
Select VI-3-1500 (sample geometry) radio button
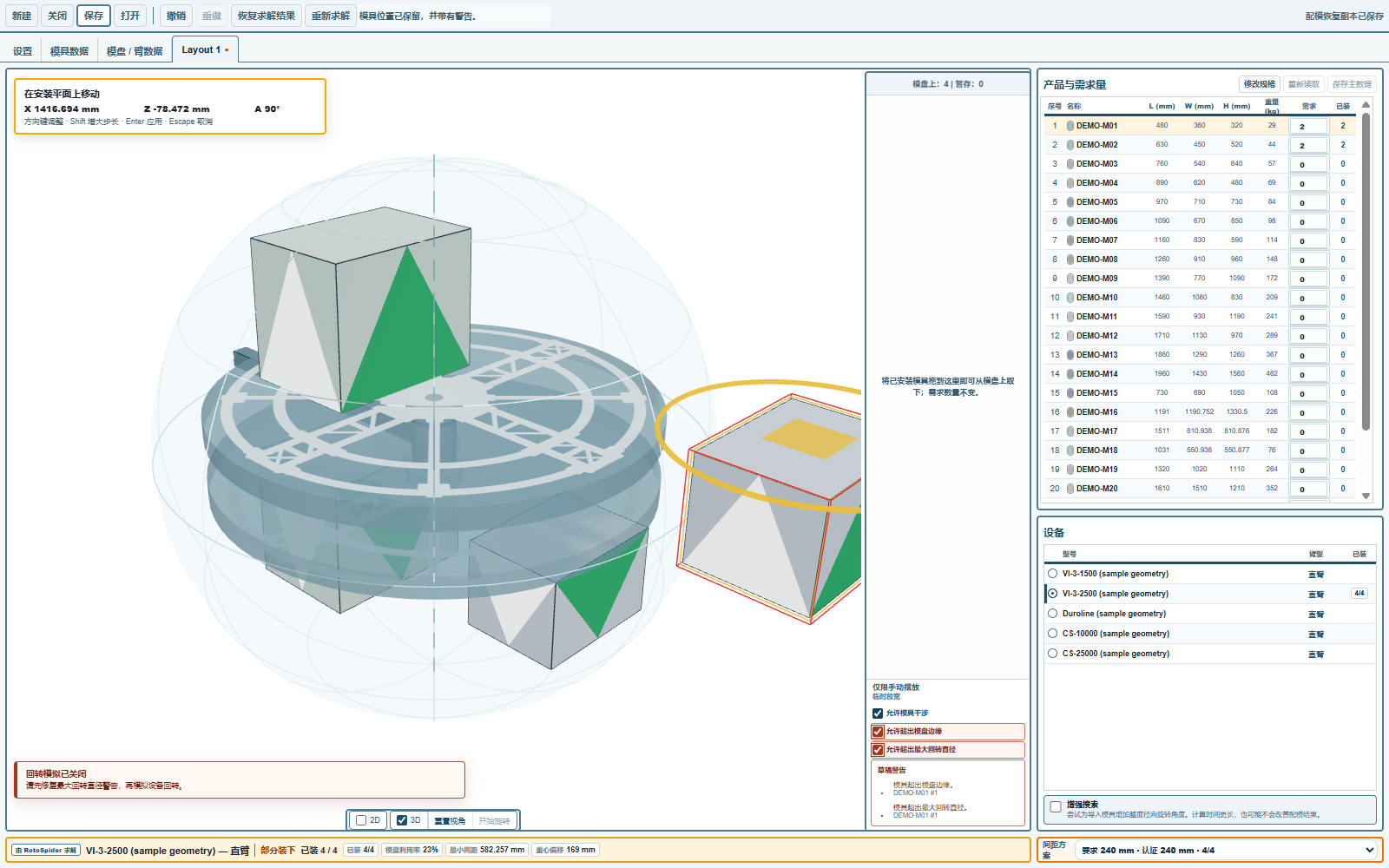(1053, 574)
